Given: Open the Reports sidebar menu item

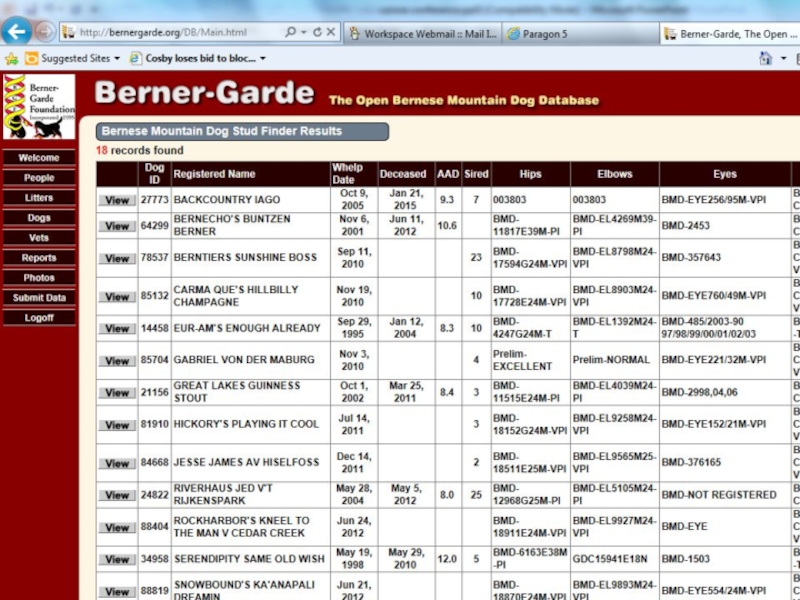Looking at the screenshot, I should 39,258.
